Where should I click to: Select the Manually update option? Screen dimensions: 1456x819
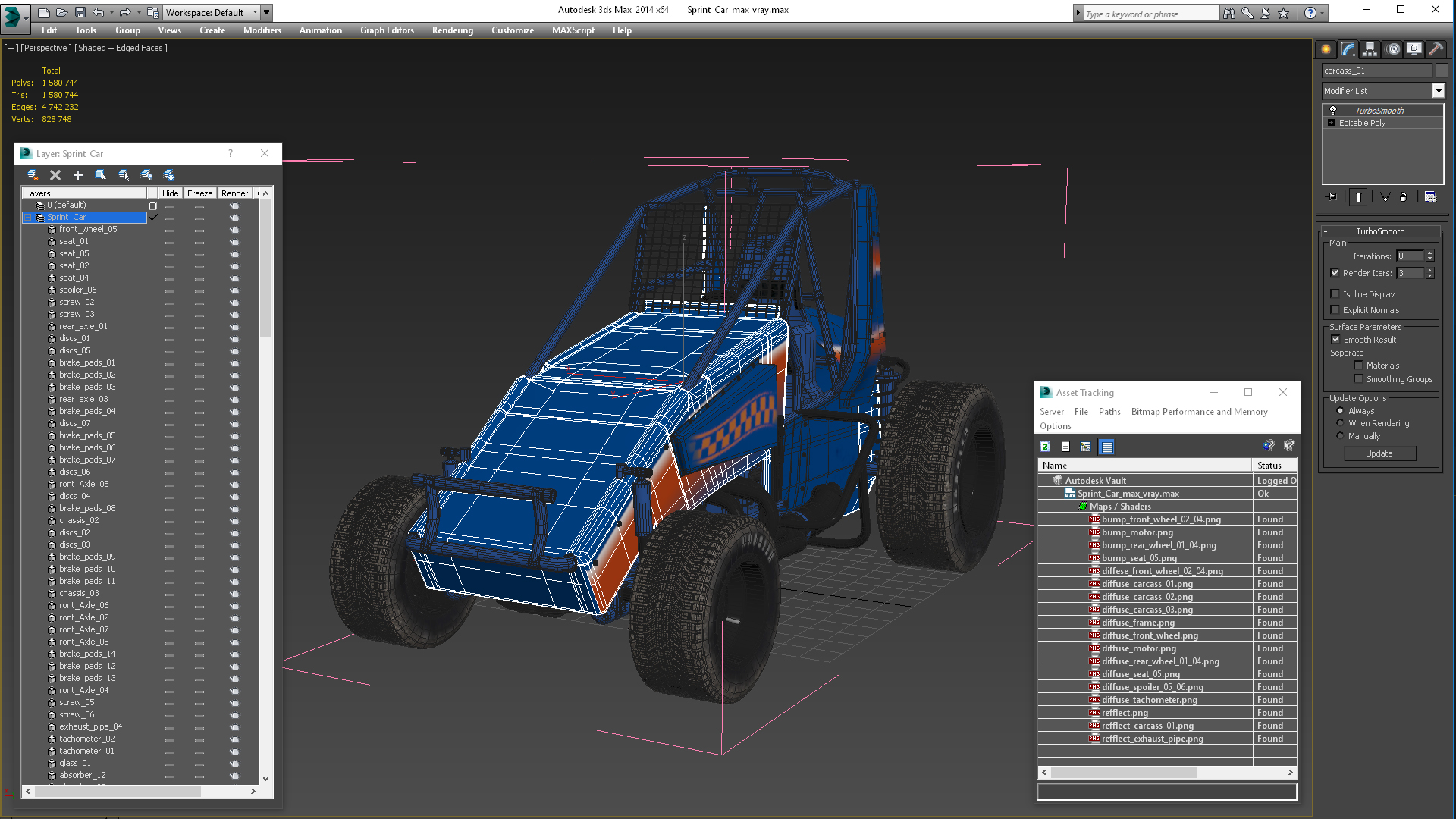tap(1340, 436)
